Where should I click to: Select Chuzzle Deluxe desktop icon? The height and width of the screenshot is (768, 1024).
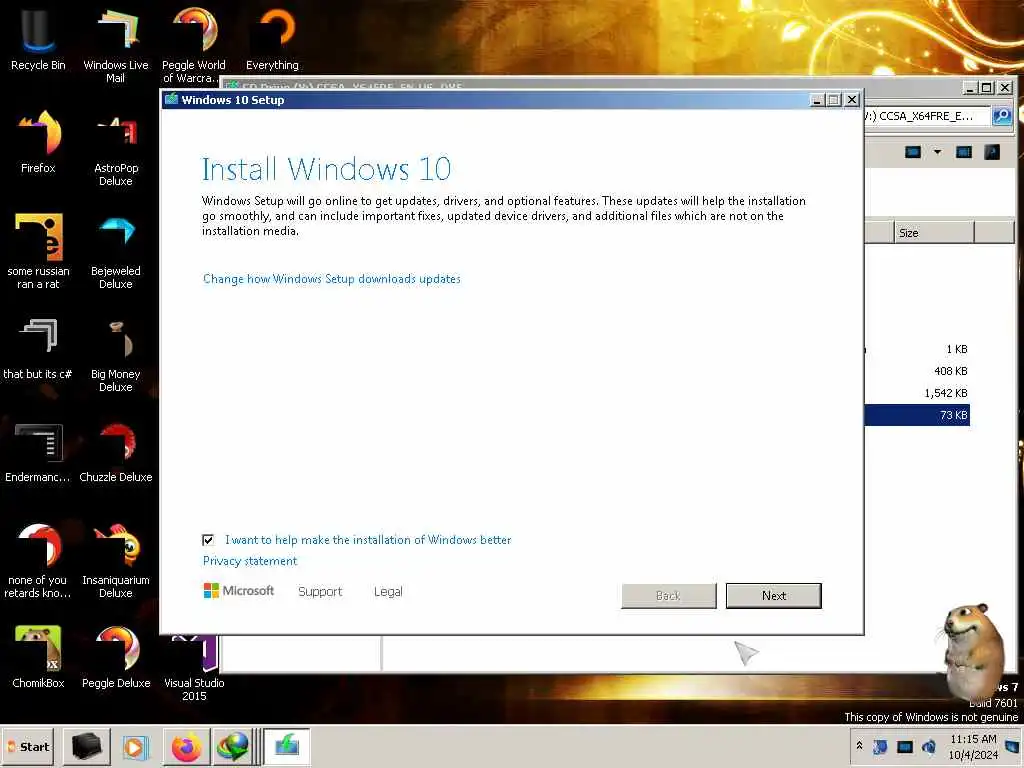tap(116, 451)
